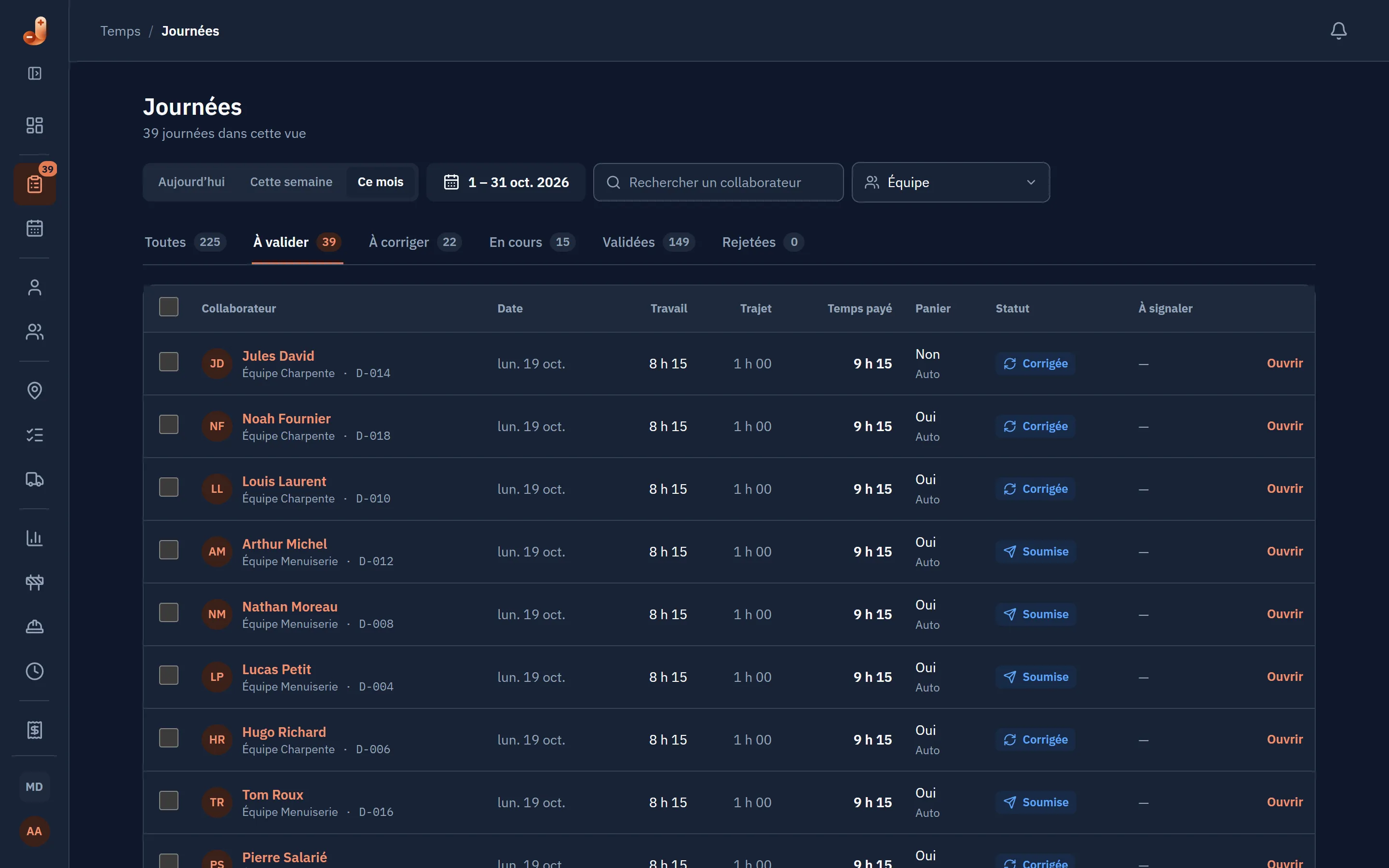This screenshot has width=1389, height=868.
Task: Select the Cette semaine period
Action: pyautogui.click(x=291, y=182)
